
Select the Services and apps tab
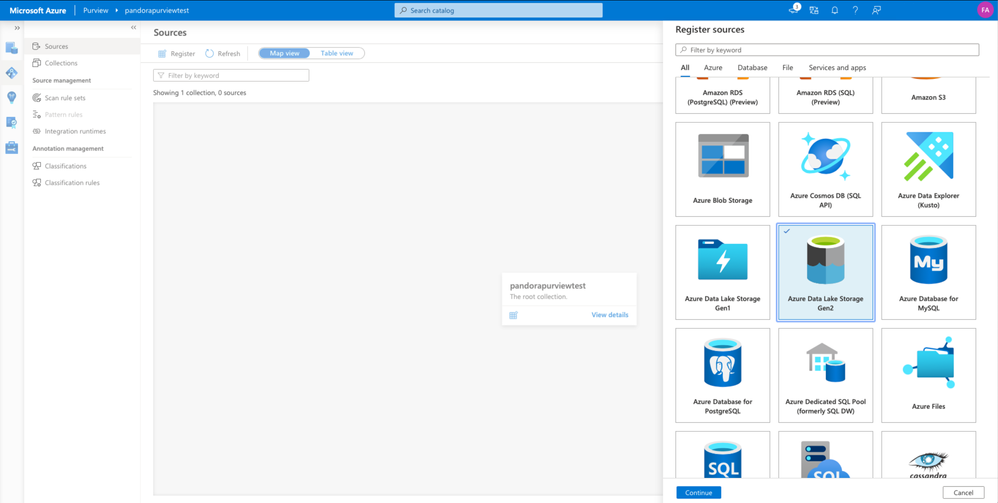[837, 67]
